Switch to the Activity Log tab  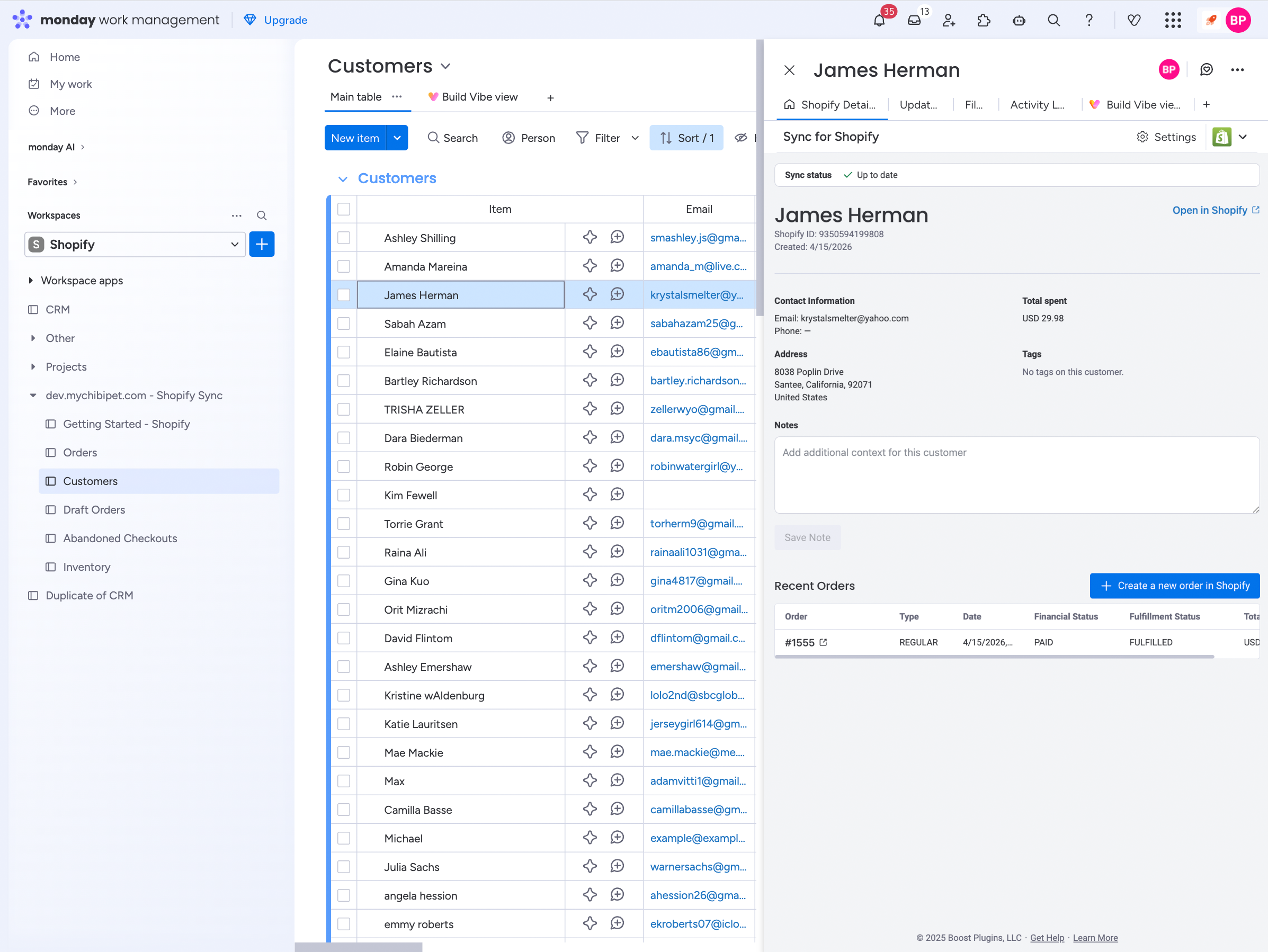(1037, 105)
